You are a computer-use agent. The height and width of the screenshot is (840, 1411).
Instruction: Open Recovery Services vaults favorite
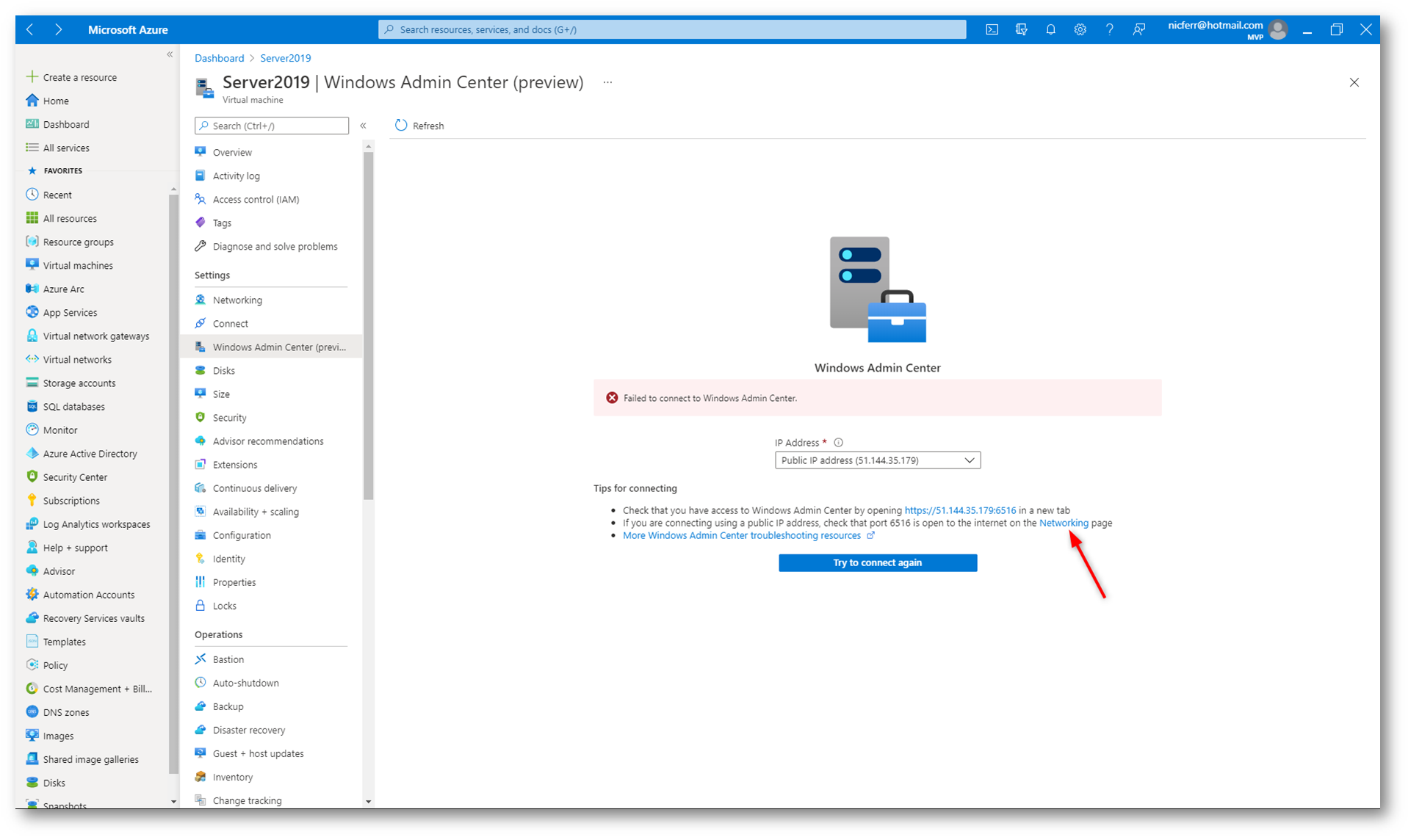click(85, 618)
